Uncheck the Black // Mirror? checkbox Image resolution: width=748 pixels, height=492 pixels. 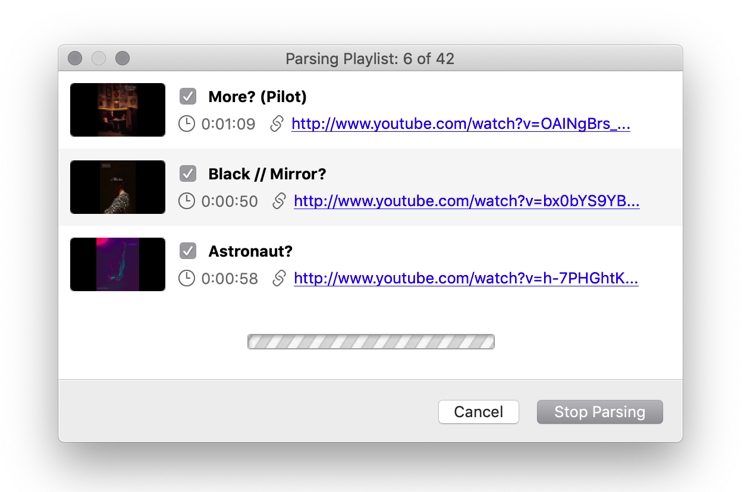pos(188,174)
